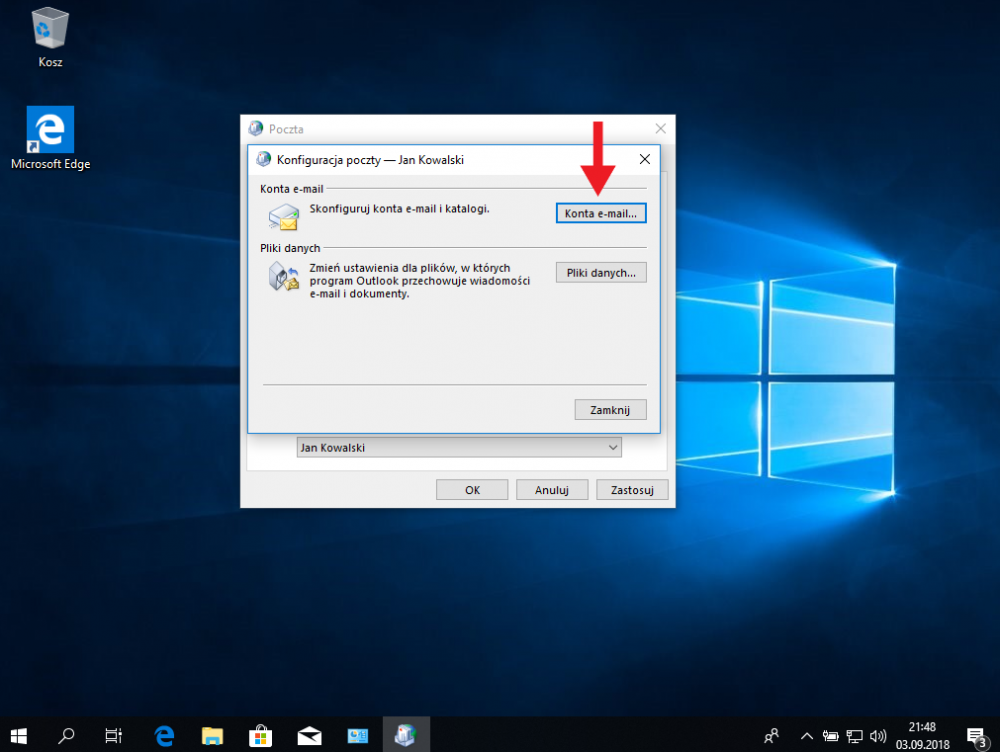Click Anuluj in the Poczta window
The image size is (1000, 752).
point(552,490)
